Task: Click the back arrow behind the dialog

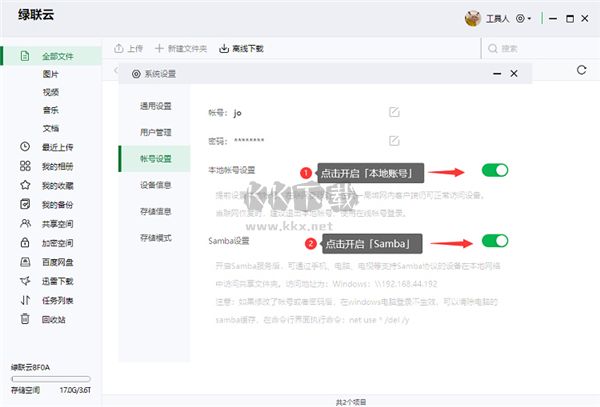Action: coord(116,70)
